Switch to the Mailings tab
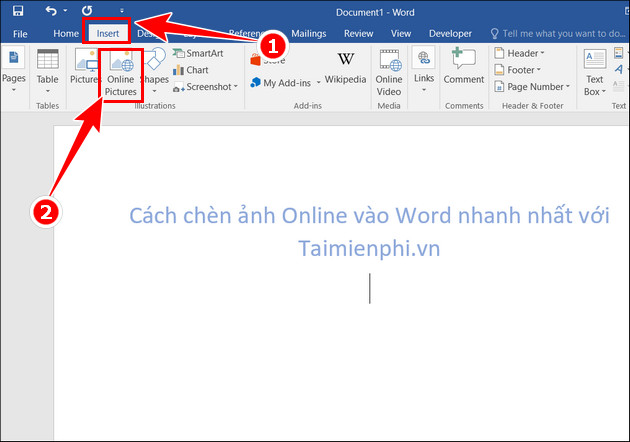The height and width of the screenshot is (442, 630). click(x=309, y=34)
